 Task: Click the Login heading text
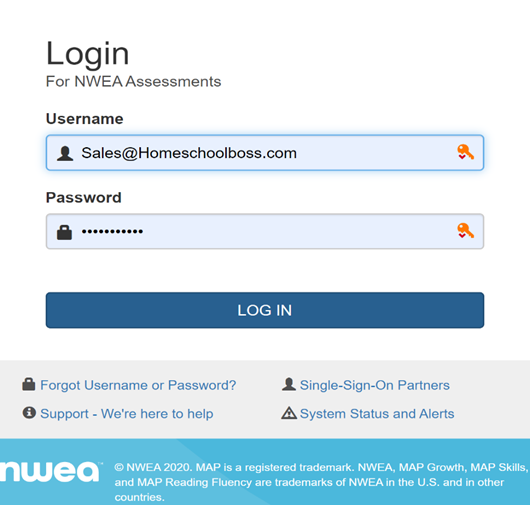click(88, 54)
